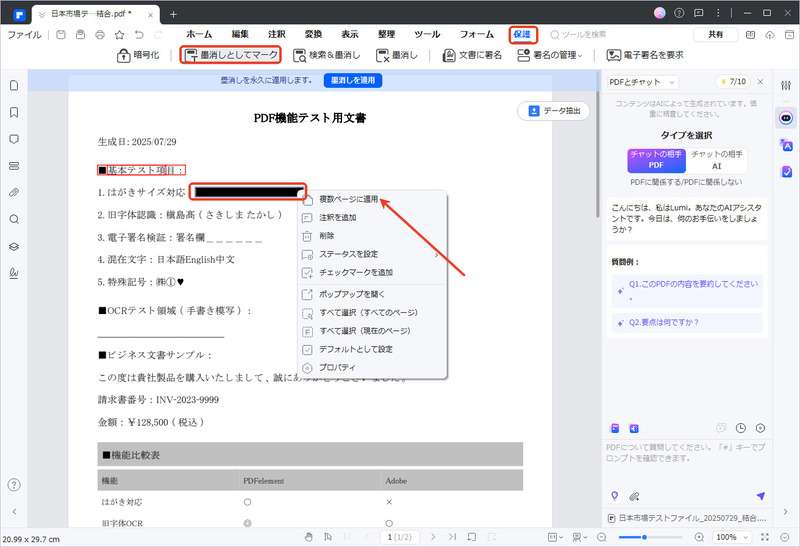The height and width of the screenshot is (547, 800).
Task: Click the 暗号化 (encrypt) tool
Action: (x=138, y=55)
